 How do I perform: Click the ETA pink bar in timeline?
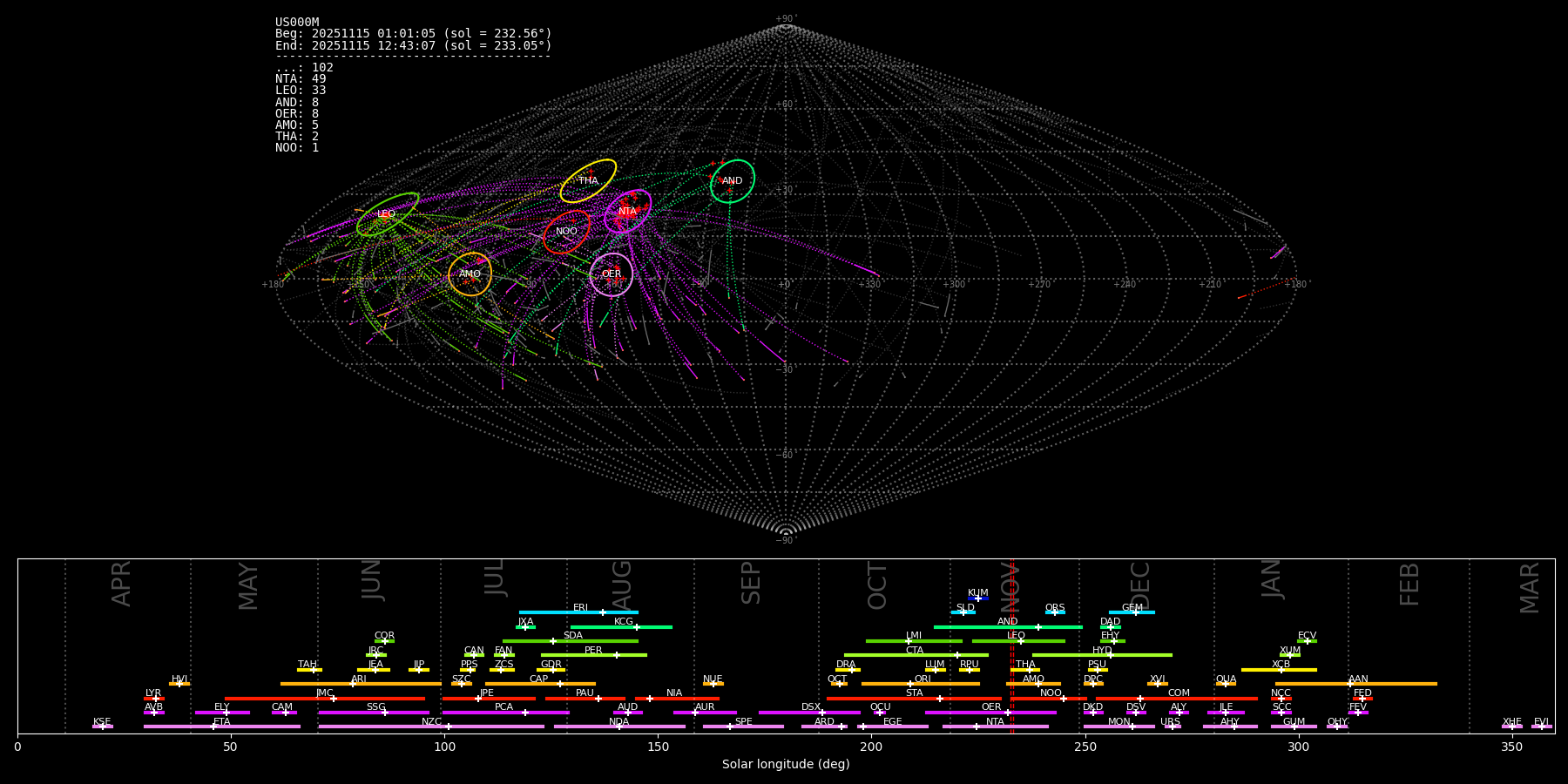(222, 727)
